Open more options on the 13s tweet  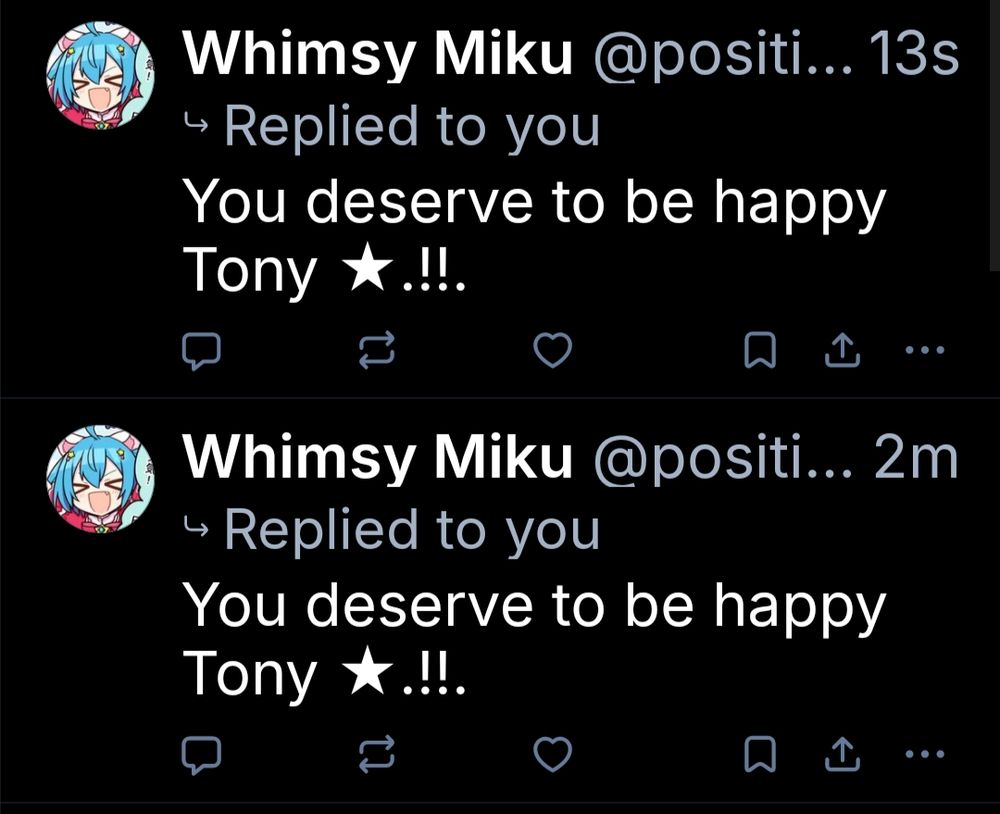(x=923, y=350)
